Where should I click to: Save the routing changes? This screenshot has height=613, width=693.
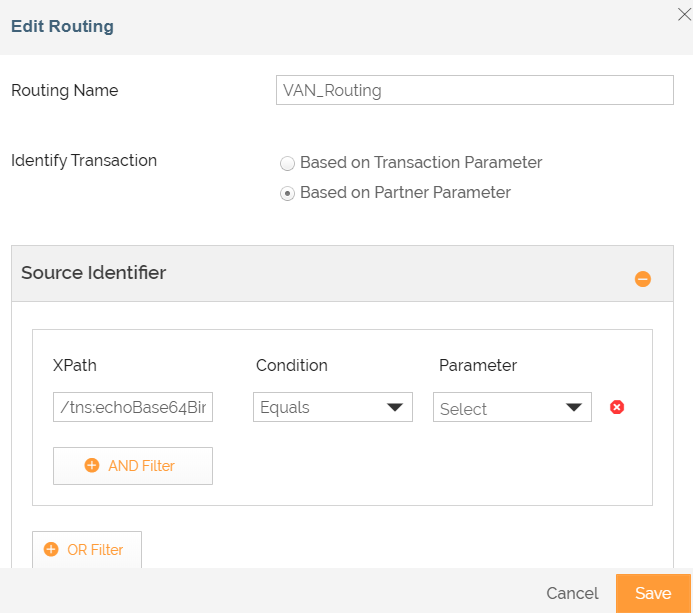(653, 593)
